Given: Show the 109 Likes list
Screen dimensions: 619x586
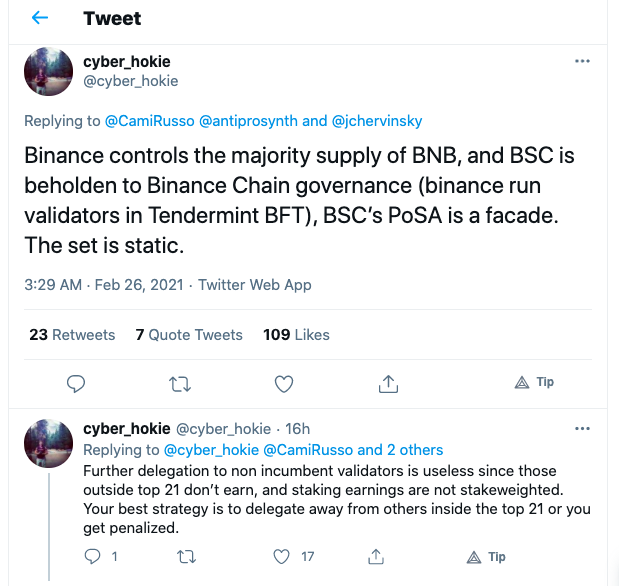Looking at the screenshot, I should point(296,335).
